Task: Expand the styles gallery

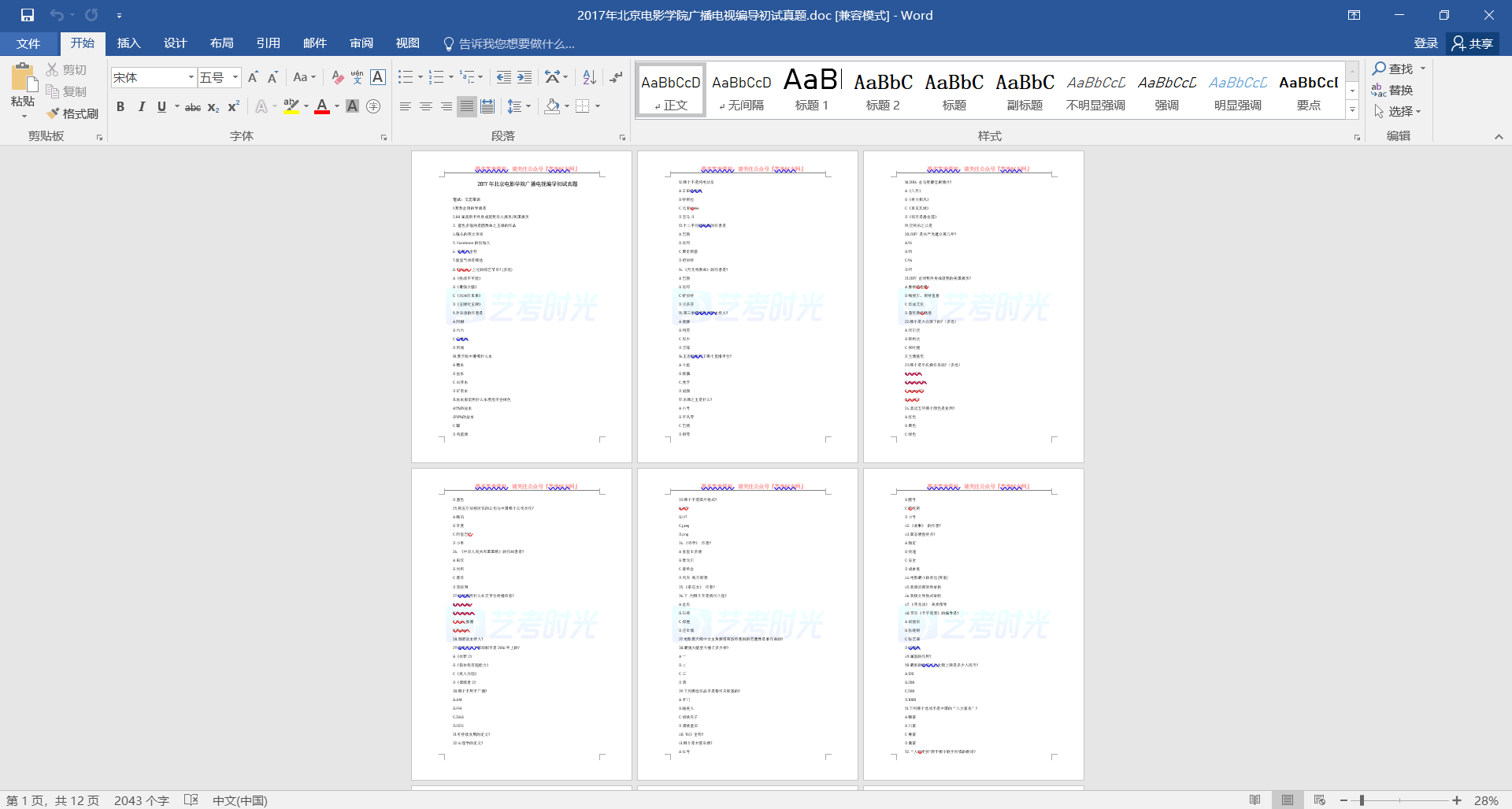Action: pos(1352,110)
